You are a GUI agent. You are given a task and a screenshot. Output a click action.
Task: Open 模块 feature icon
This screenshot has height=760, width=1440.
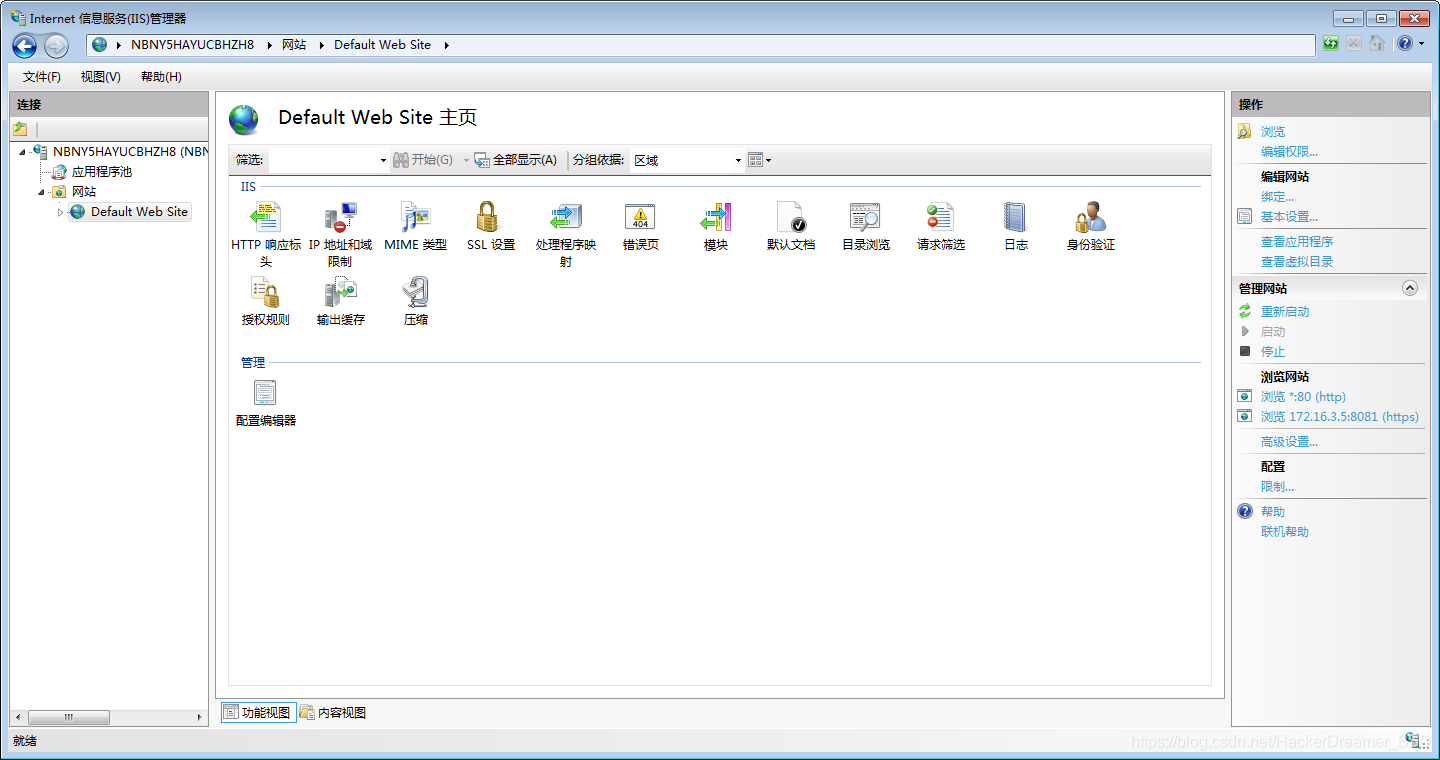pos(716,218)
